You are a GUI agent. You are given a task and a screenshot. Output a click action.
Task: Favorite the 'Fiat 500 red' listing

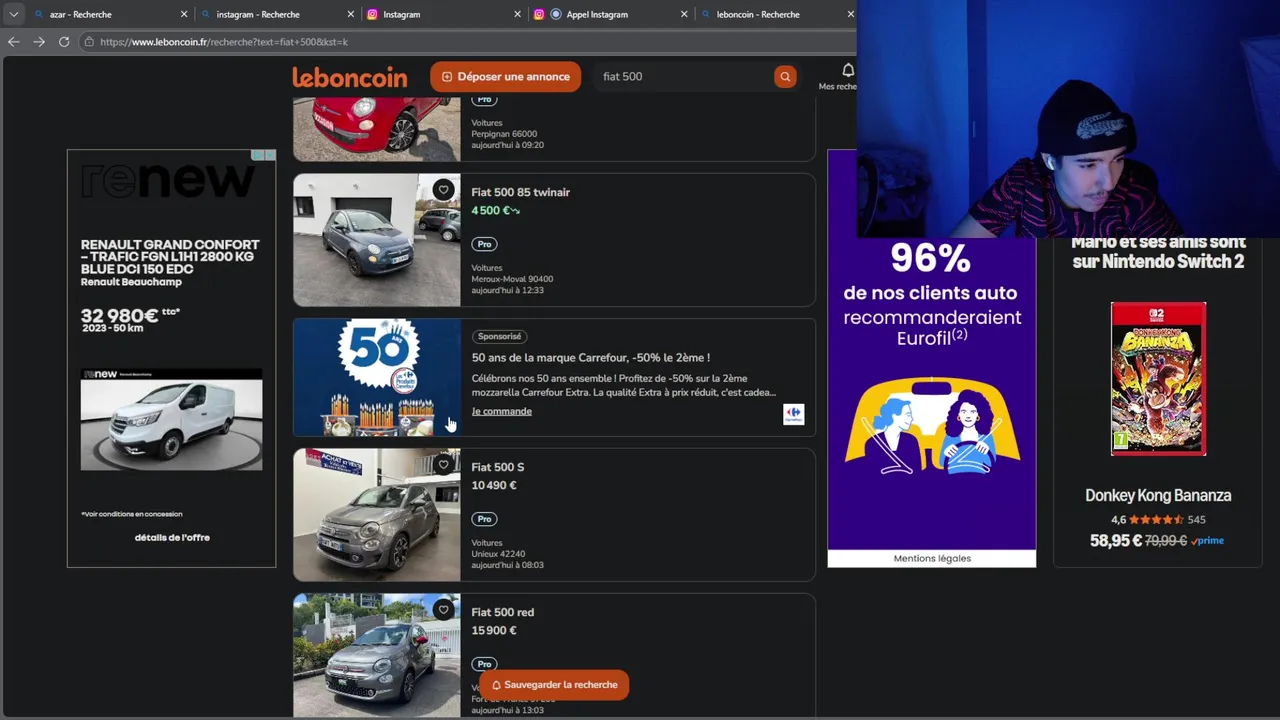tap(443, 610)
